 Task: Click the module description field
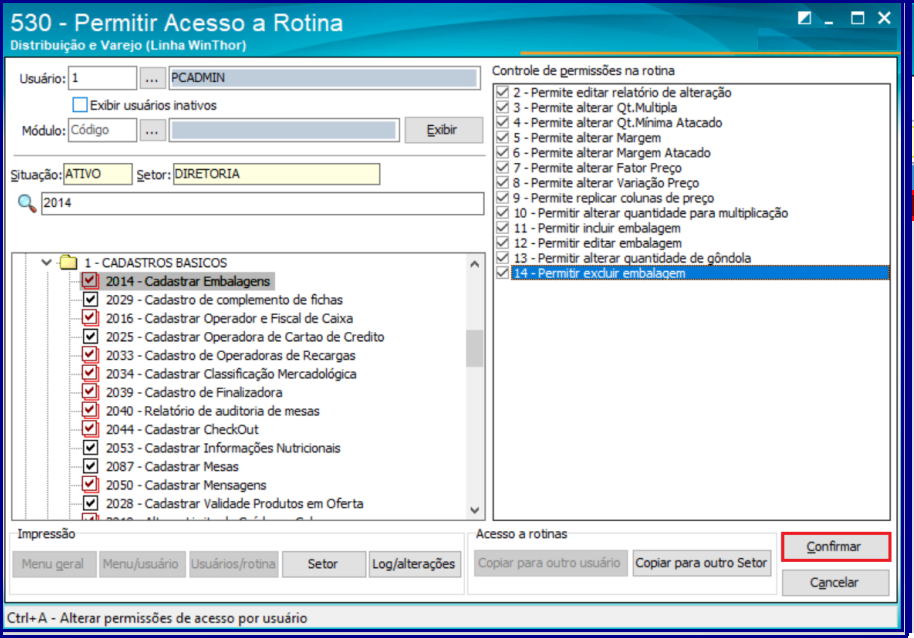(x=284, y=130)
